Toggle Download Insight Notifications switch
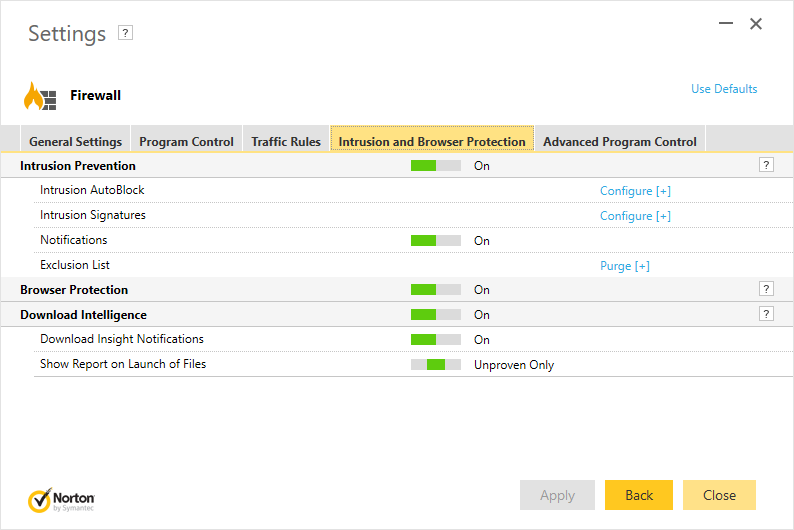The width and height of the screenshot is (794, 530). 435,339
